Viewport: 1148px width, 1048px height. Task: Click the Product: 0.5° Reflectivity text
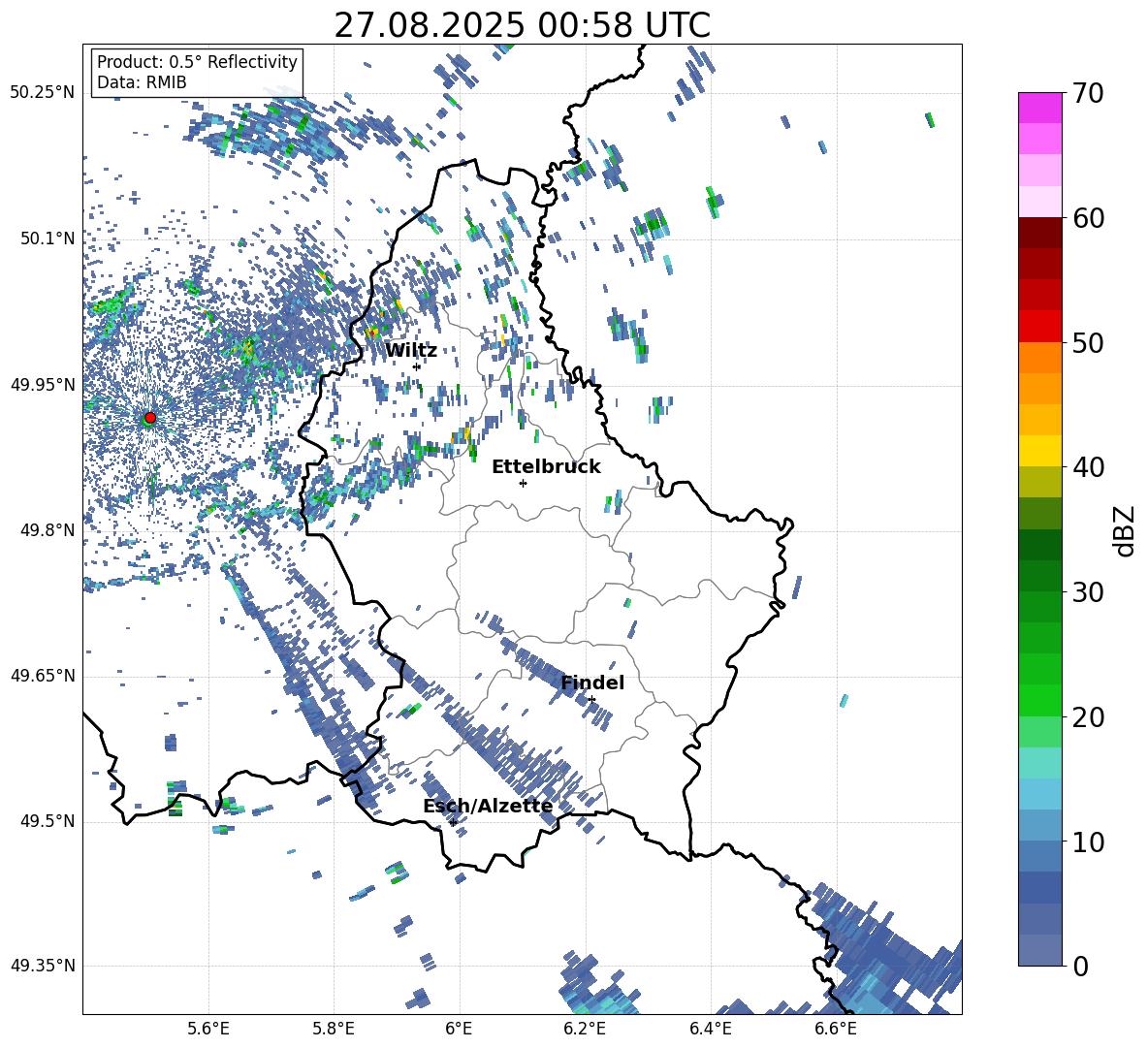tap(197, 62)
